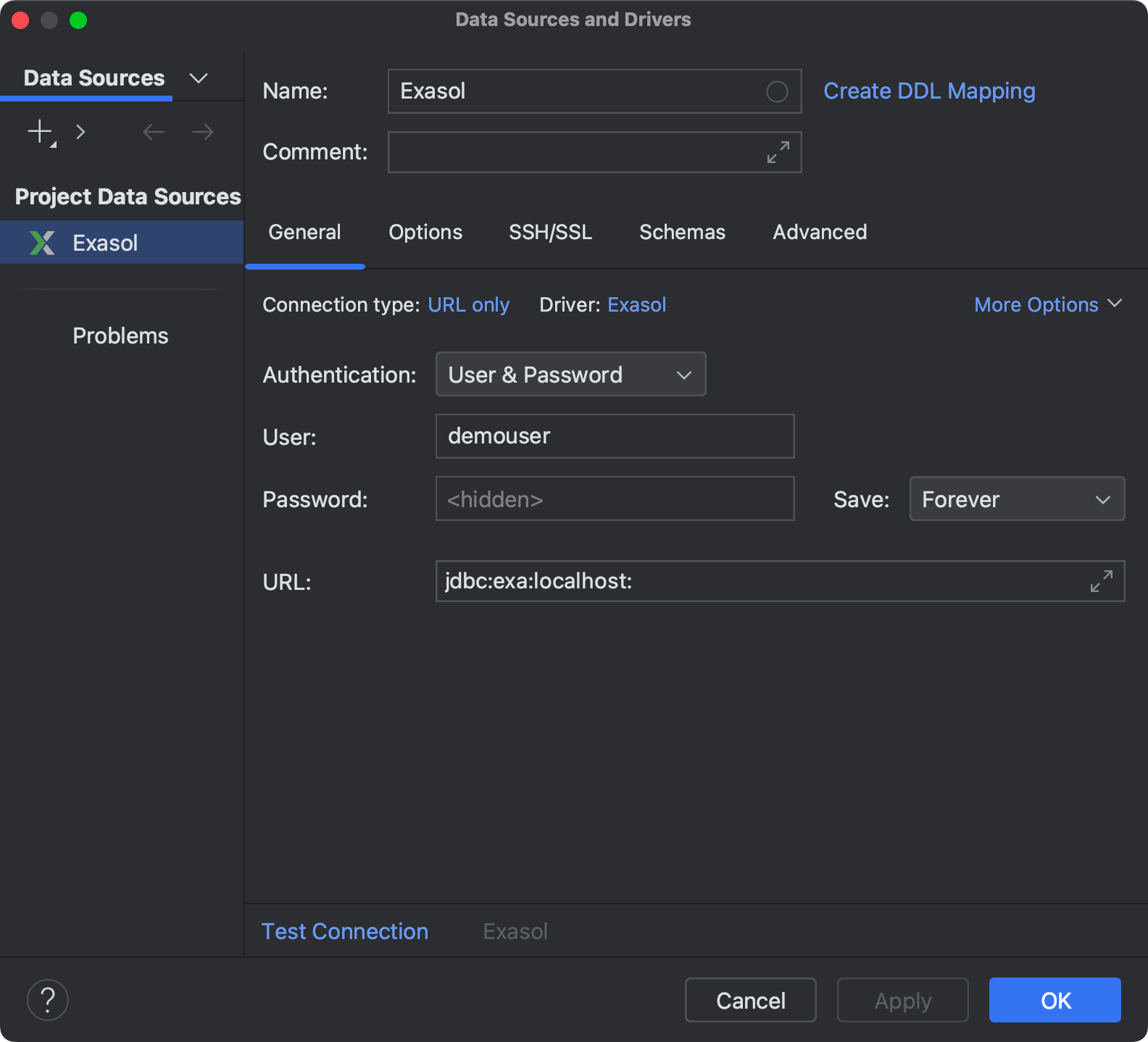This screenshot has height=1042, width=1148.
Task: Open the Data Sources dropdown chevron
Action: click(x=199, y=78)
